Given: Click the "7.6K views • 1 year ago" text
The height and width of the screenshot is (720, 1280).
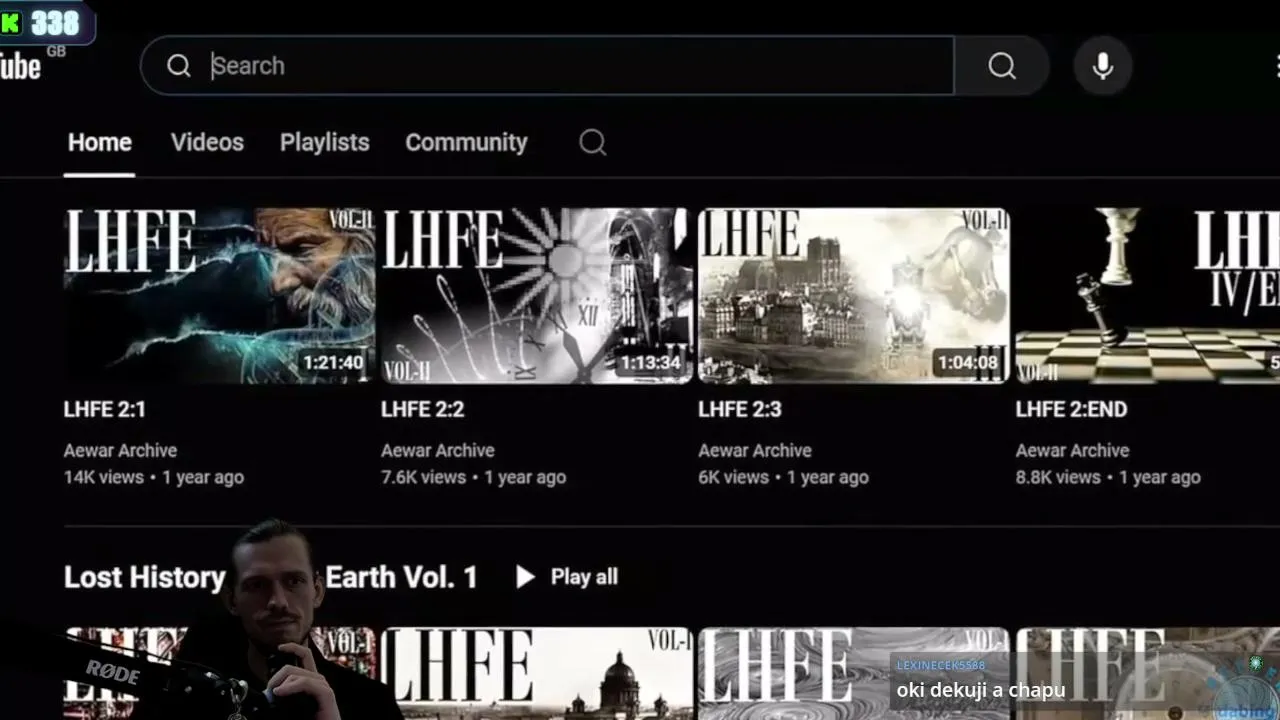Looking at the screenshot, I should point(474,478).
